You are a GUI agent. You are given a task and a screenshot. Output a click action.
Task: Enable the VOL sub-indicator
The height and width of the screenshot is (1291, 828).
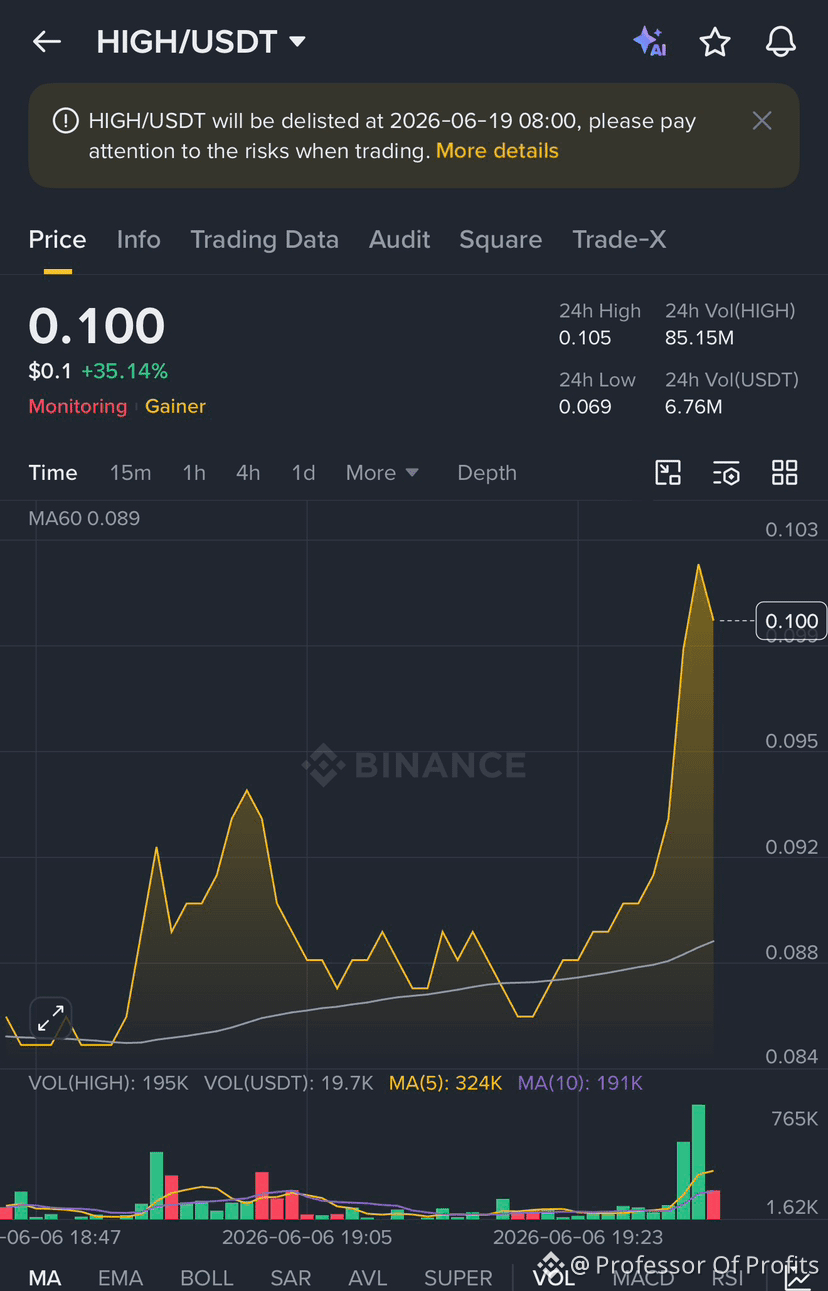click(x=553, y=1277)
